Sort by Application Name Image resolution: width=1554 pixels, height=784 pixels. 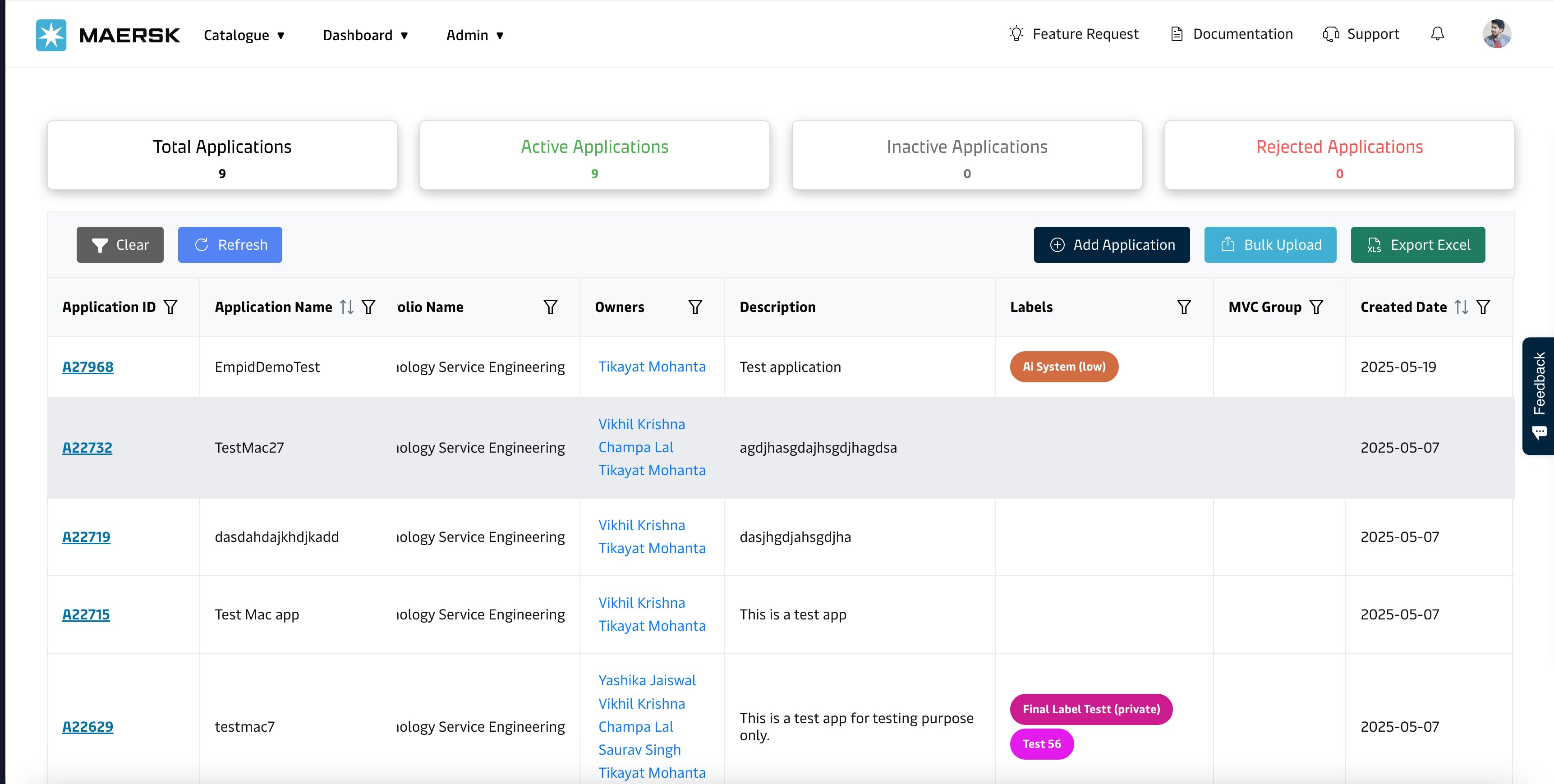(346, 307)
